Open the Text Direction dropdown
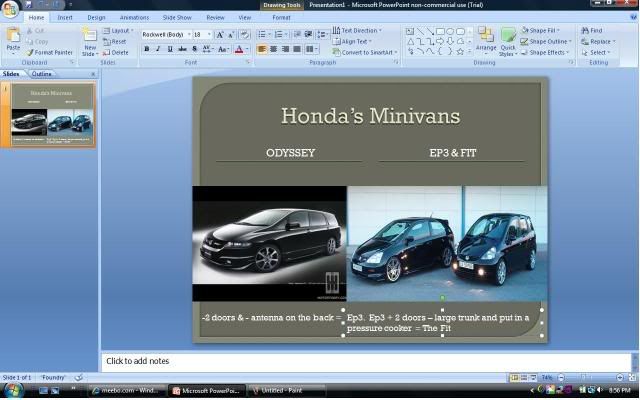Image resolution: width=640 pixels, height=400 pixels. [357, 31]
